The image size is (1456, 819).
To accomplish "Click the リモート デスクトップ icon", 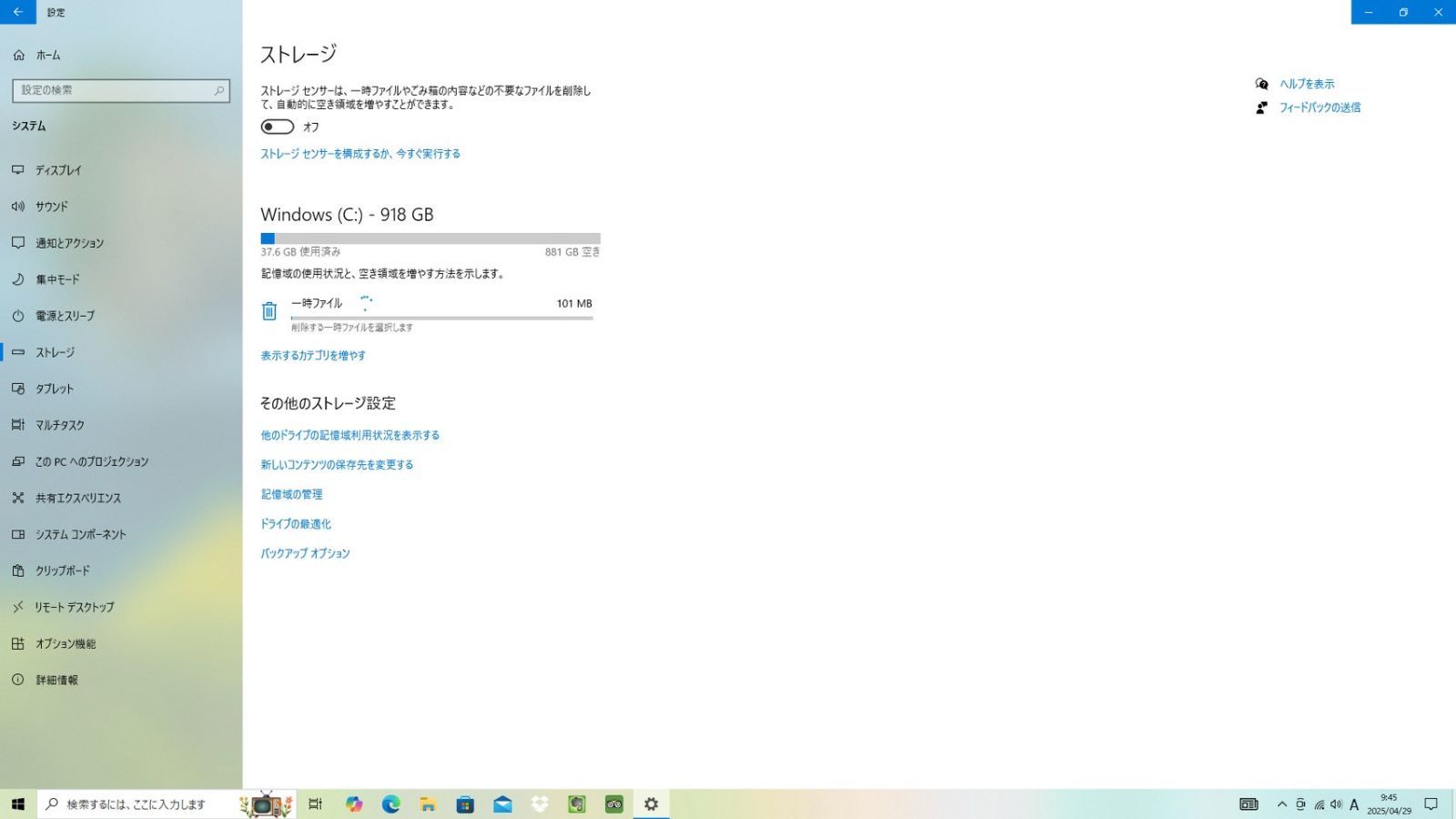I will pos(18,607).
